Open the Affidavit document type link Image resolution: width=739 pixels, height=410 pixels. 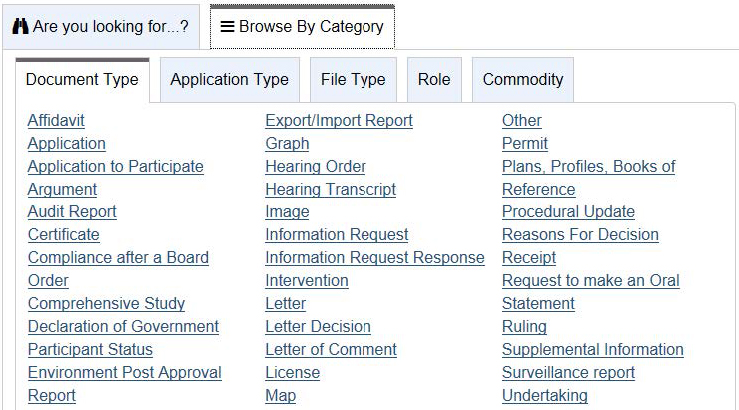[56, 121]
